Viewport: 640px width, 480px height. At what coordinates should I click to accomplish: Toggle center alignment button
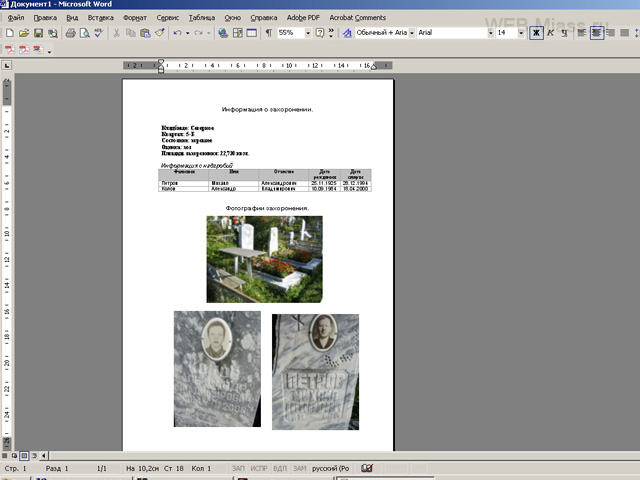[x=597, y=33]
